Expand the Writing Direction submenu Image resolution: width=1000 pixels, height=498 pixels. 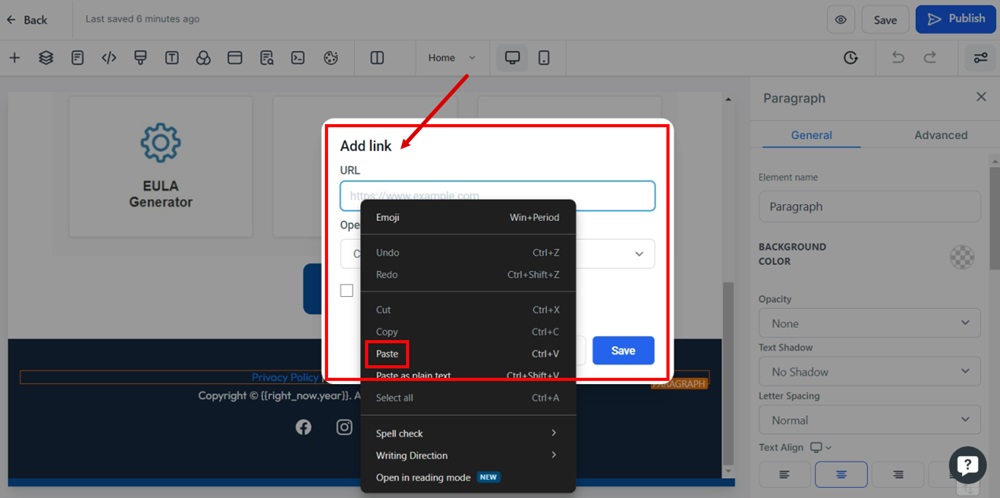click(x=468, y=455)
